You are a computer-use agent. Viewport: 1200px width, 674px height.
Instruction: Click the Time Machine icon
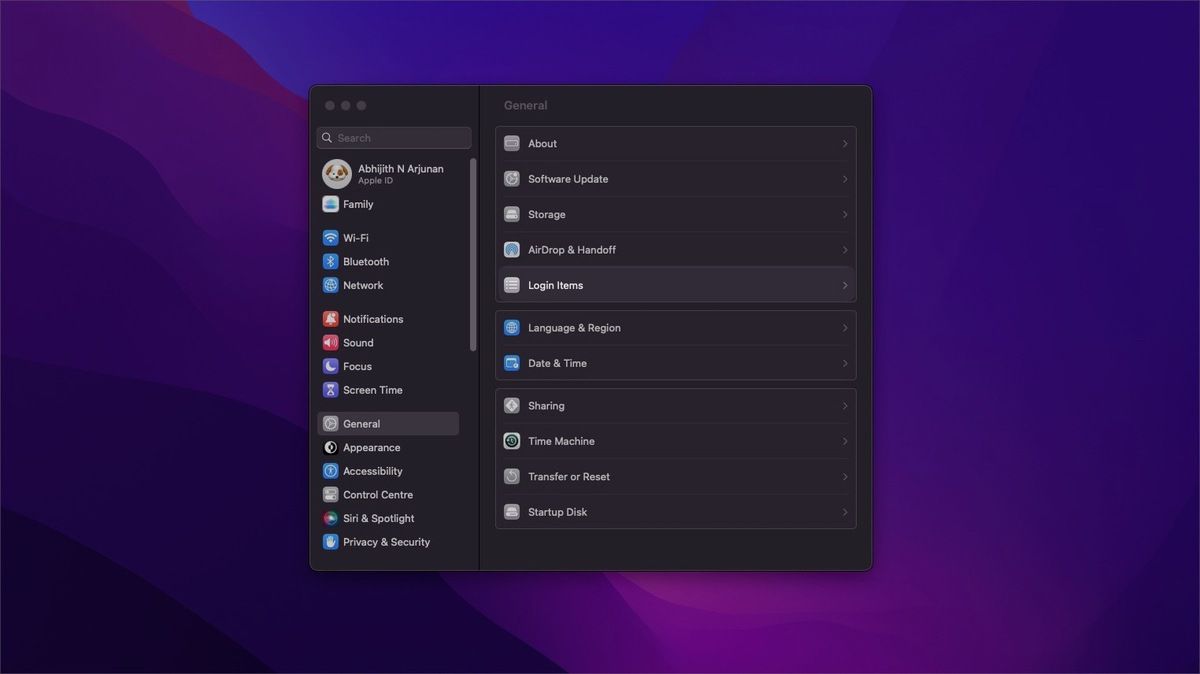[x=512, y=441]
